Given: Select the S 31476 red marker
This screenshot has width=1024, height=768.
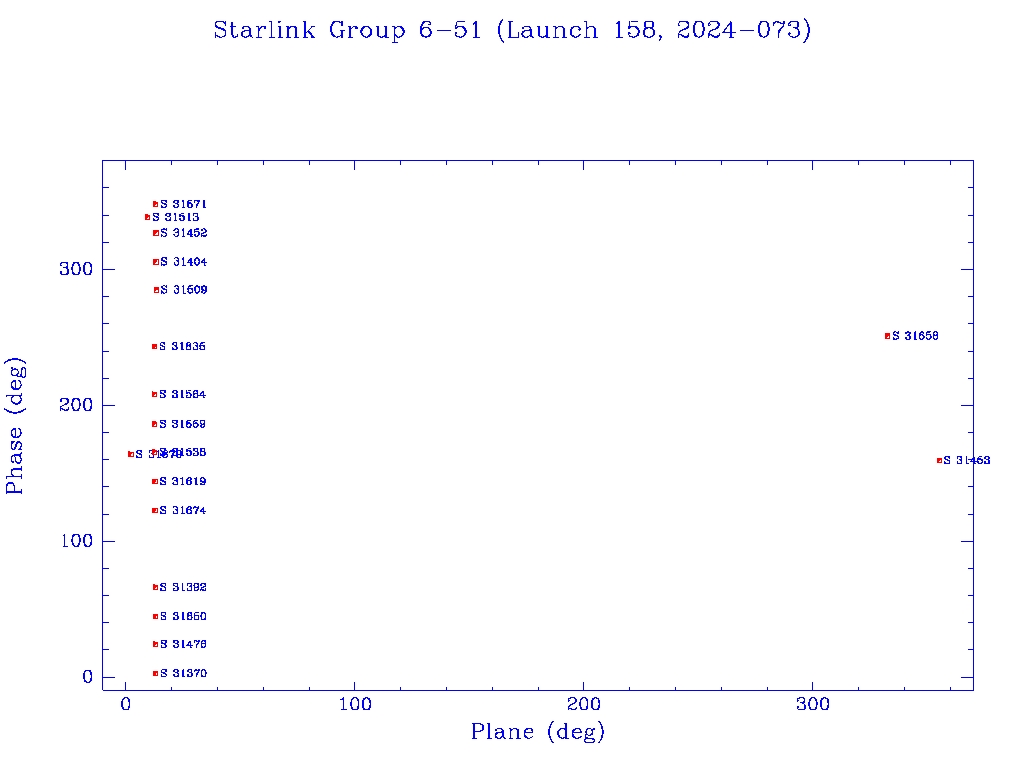Looking at the screenshot, I should tap(155, 644).
